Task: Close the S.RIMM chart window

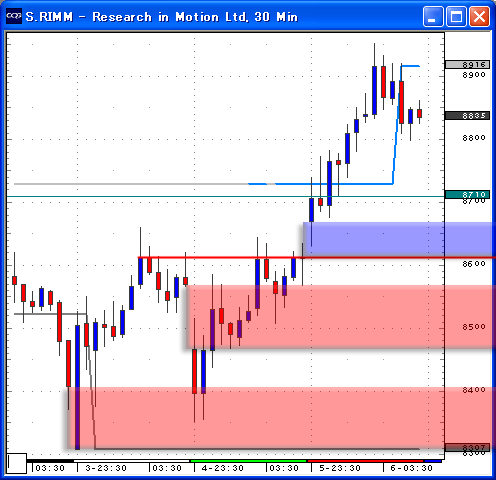Action: click(x=479, y=16)
